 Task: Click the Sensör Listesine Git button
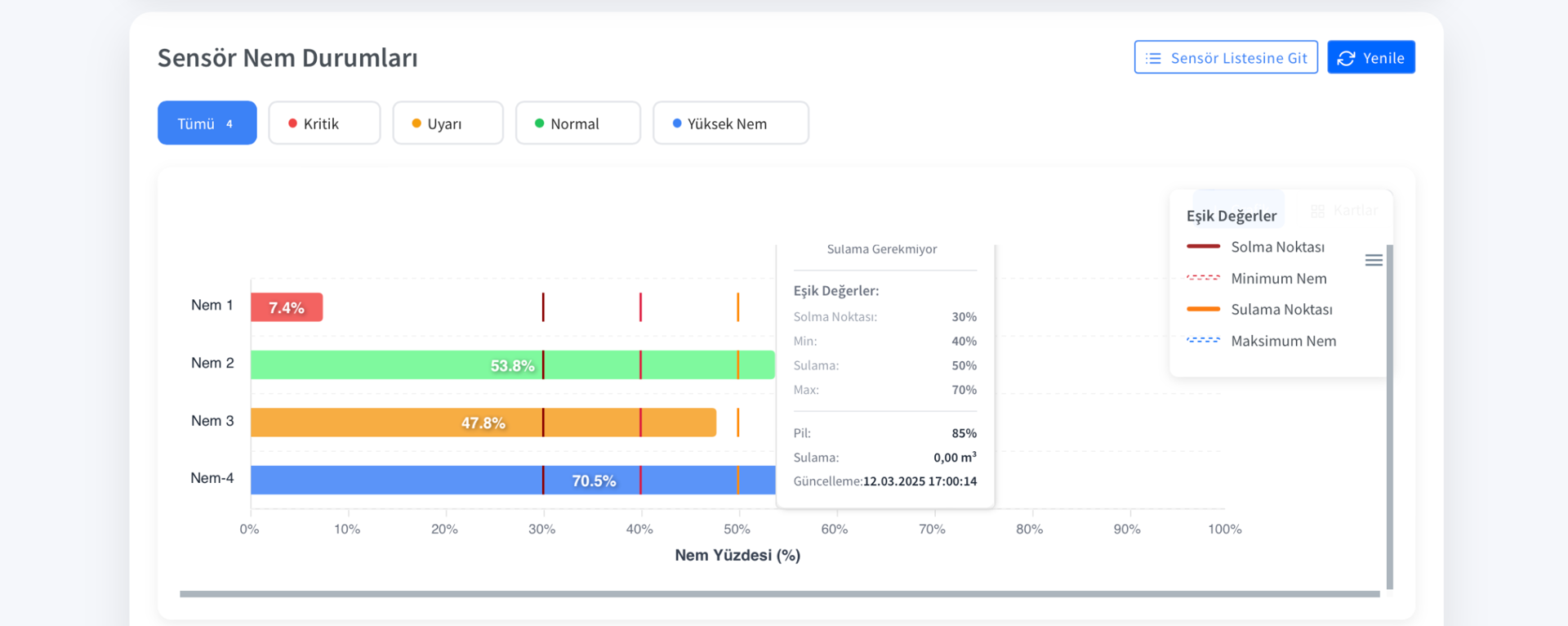click(1225, 57)
